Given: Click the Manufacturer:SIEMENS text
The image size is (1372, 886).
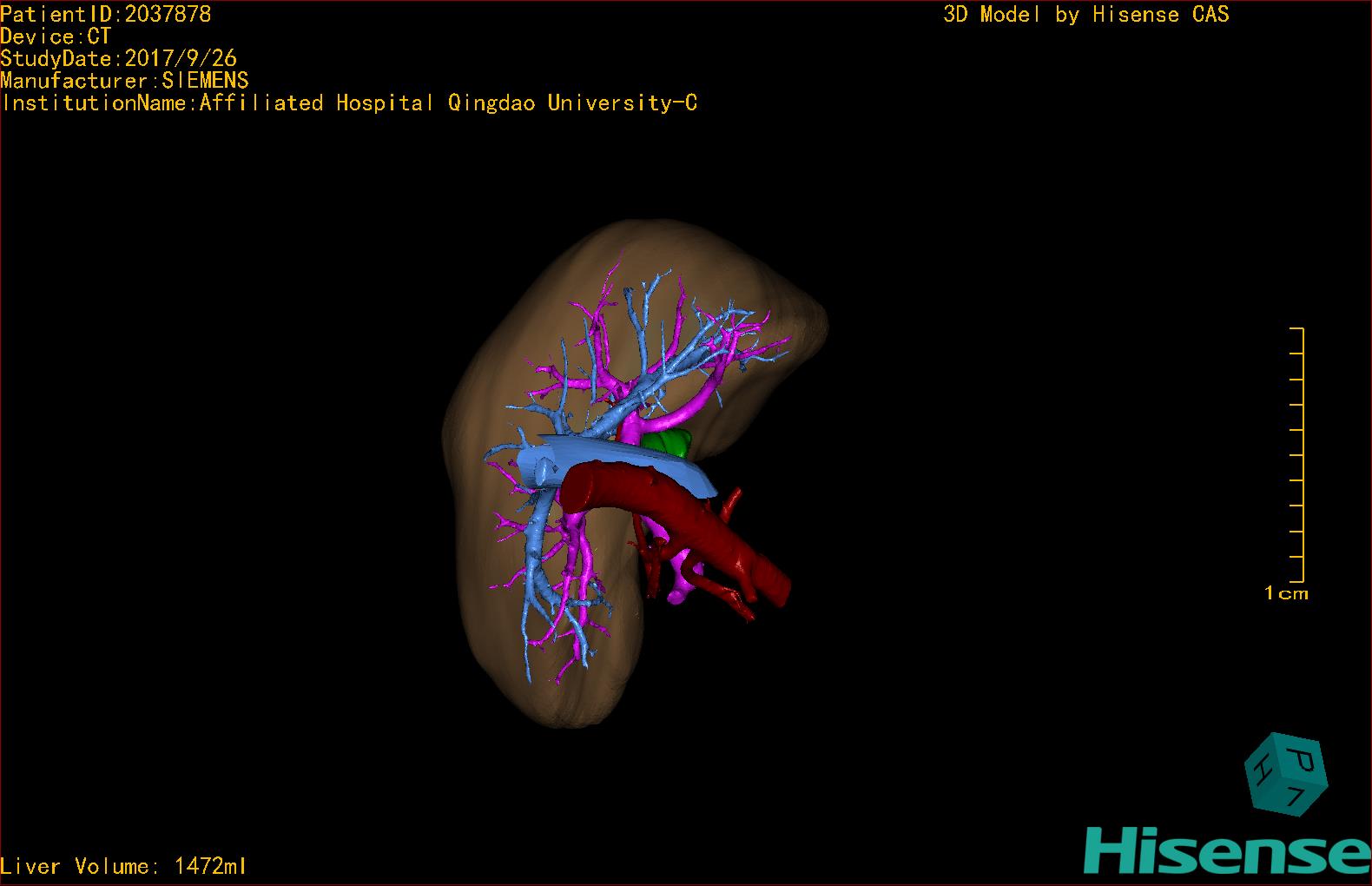Looking at the screenshot, I should click(x=125, y=81).
